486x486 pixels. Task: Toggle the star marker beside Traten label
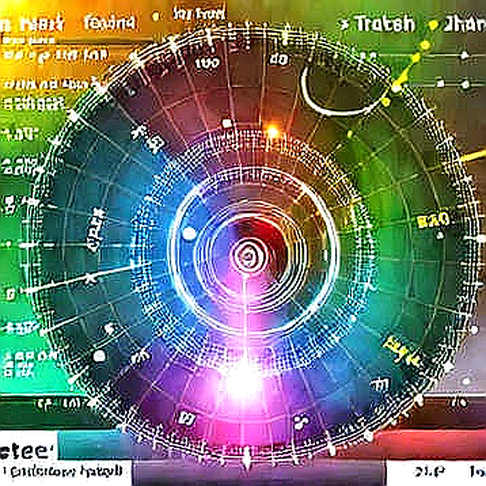click(x=345, y=24)
